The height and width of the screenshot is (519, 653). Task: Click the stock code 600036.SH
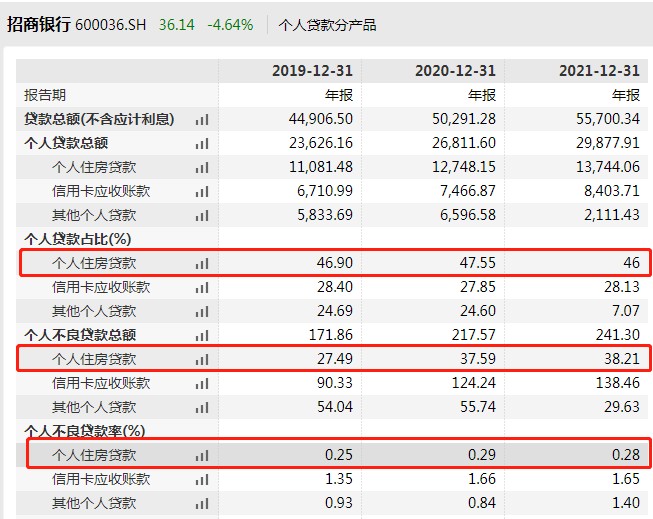pos(113,24)
